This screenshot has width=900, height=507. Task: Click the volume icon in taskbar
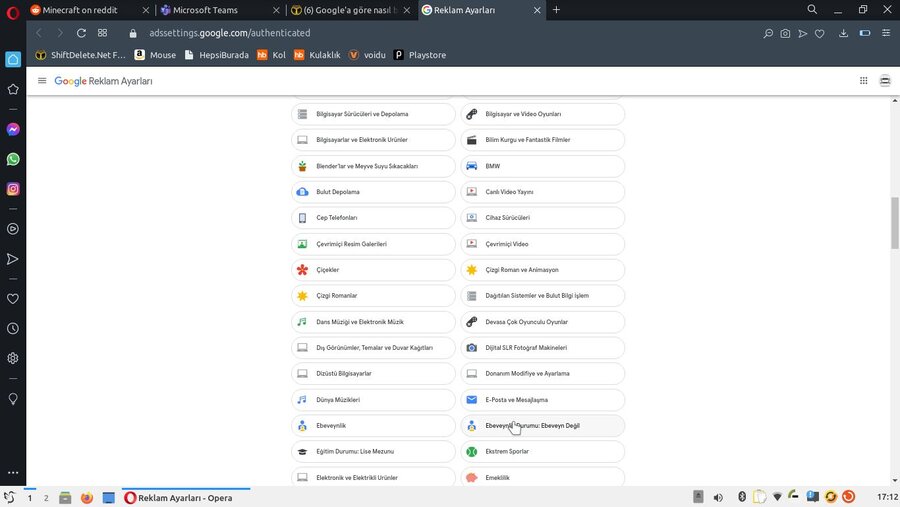pos(718,497)
